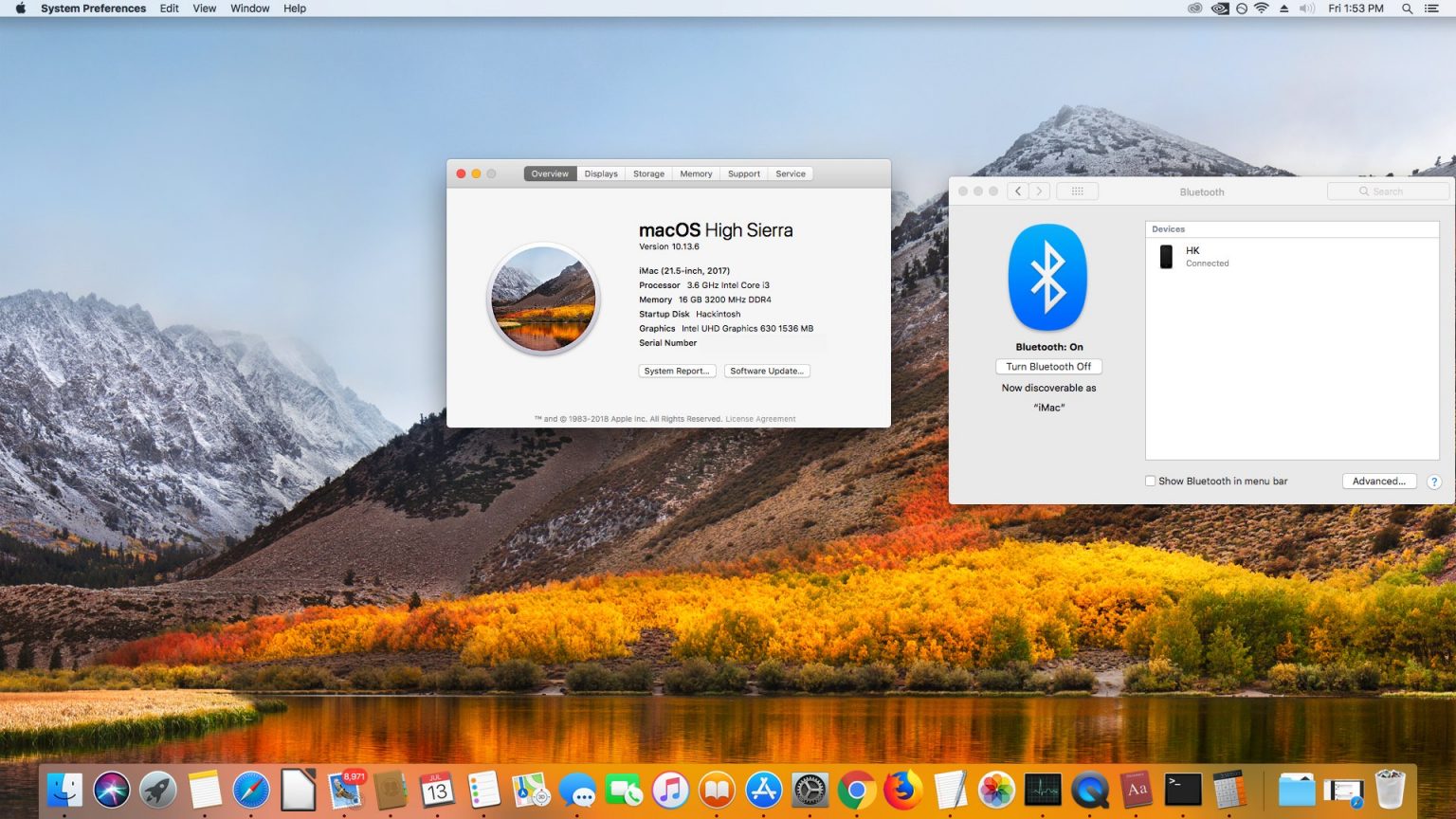
Task: Open Google Chrome icon in dock
Action: 856,790
